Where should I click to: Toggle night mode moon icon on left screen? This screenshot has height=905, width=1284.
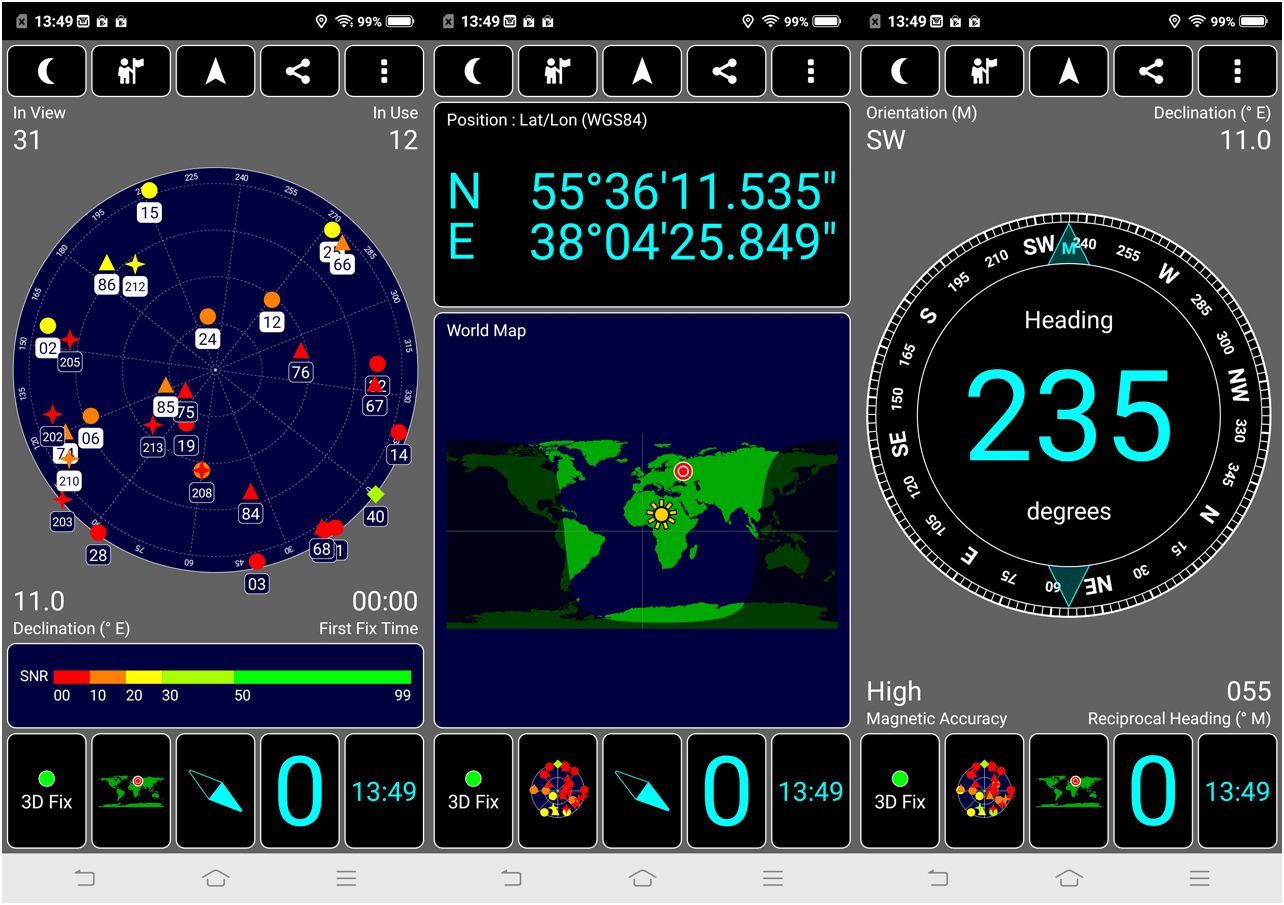pyautogui.click(x=47, y=71)
